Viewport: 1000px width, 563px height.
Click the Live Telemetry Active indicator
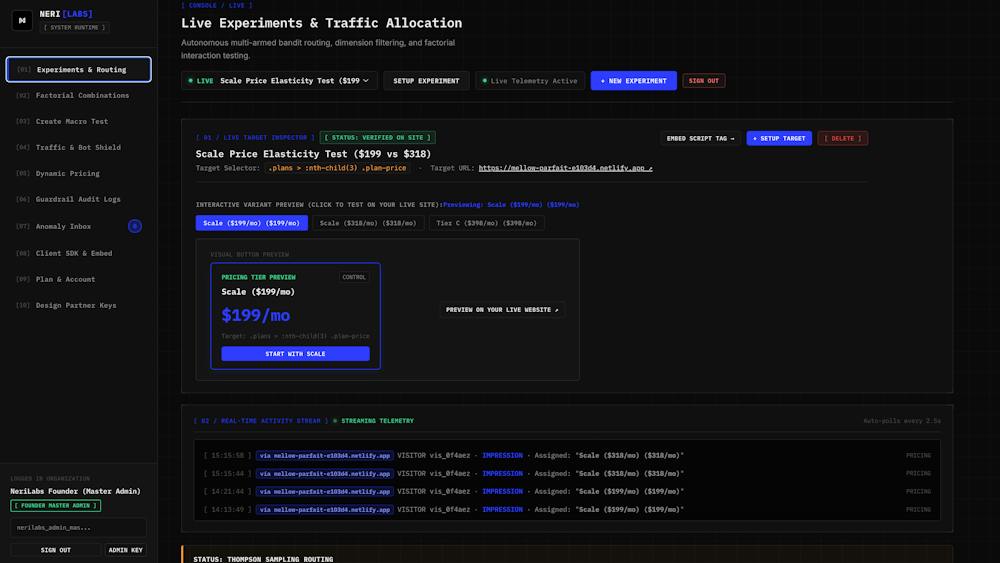click(529, 81)
